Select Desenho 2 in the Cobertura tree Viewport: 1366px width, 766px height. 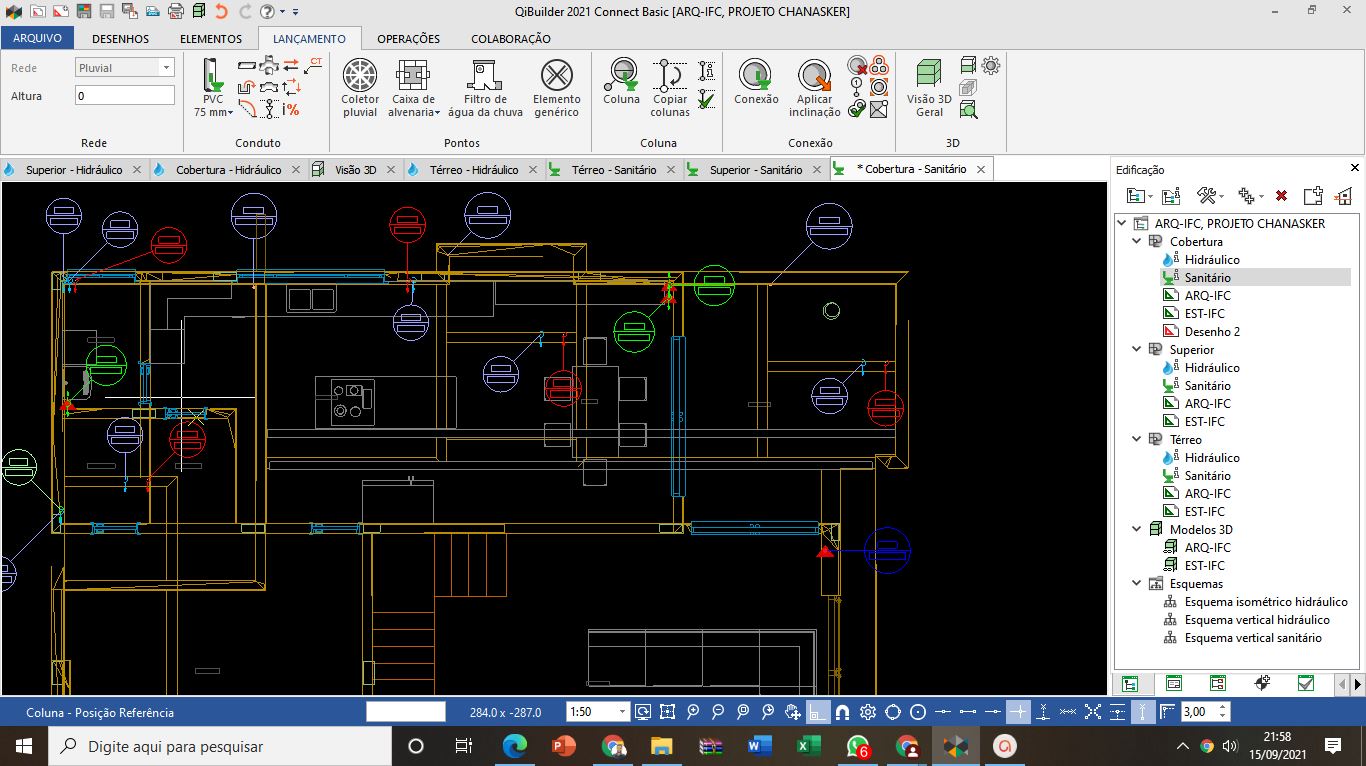tap(1212, 331)
